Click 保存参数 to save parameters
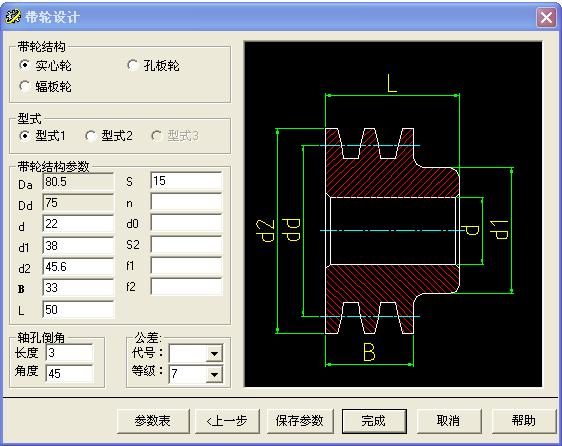The width and height of the screenshot is (562, 446). [300, 421]
